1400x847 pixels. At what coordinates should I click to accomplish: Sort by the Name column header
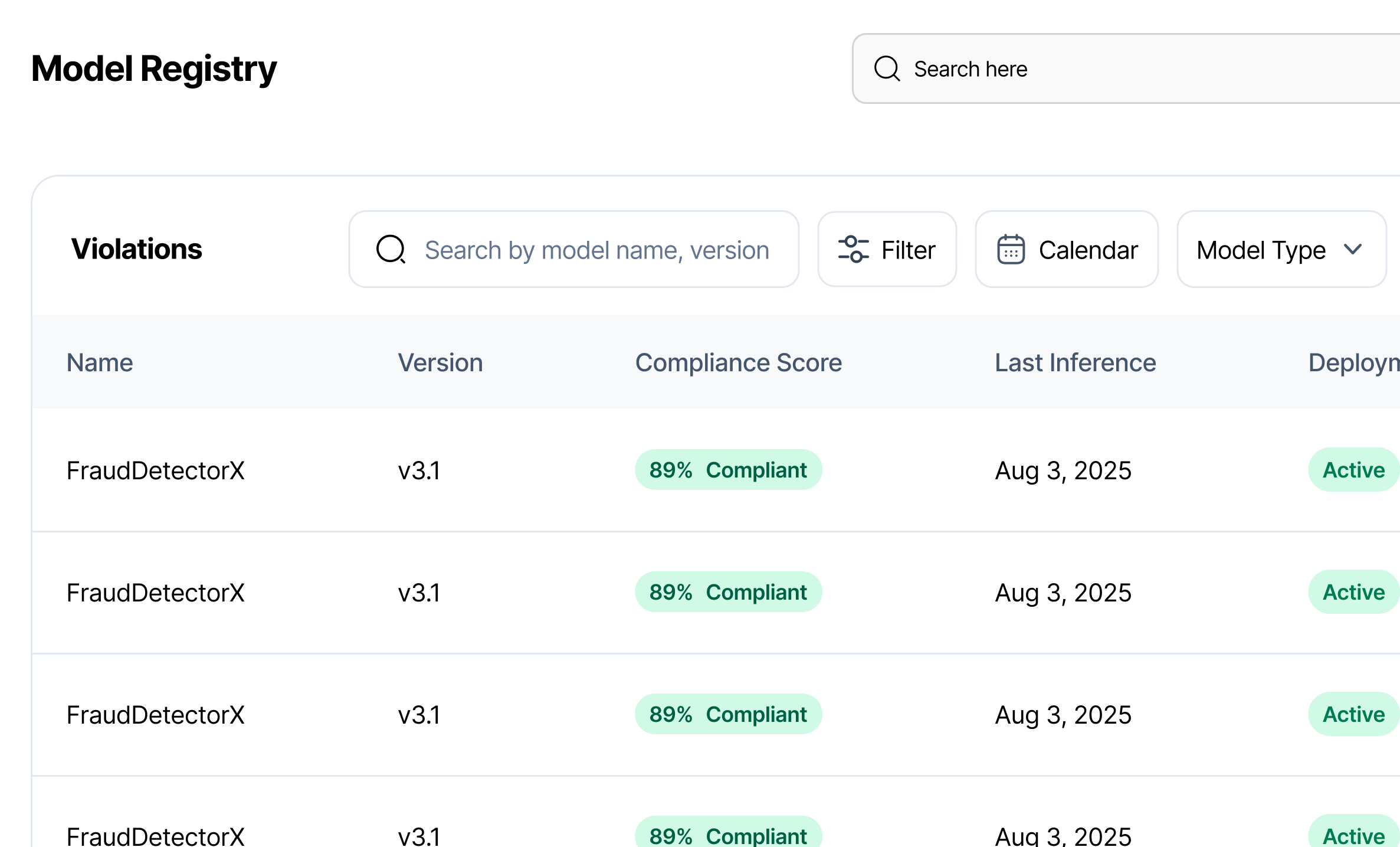(100, 362)
